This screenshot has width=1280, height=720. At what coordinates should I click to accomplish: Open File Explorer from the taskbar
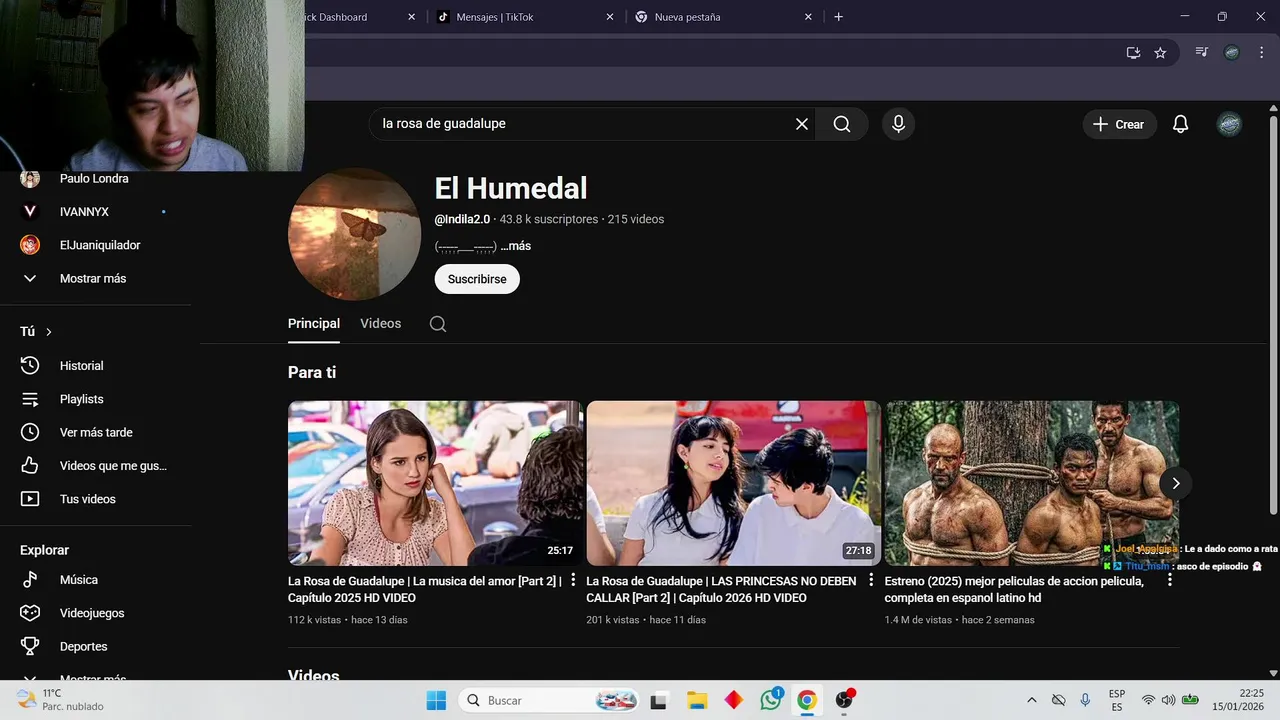point(697,700)
